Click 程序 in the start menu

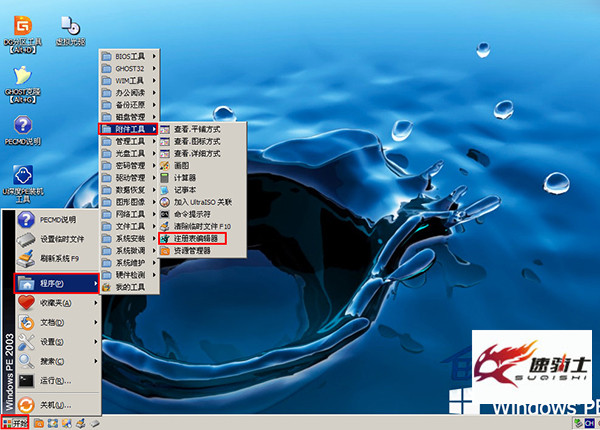[55, 284]
